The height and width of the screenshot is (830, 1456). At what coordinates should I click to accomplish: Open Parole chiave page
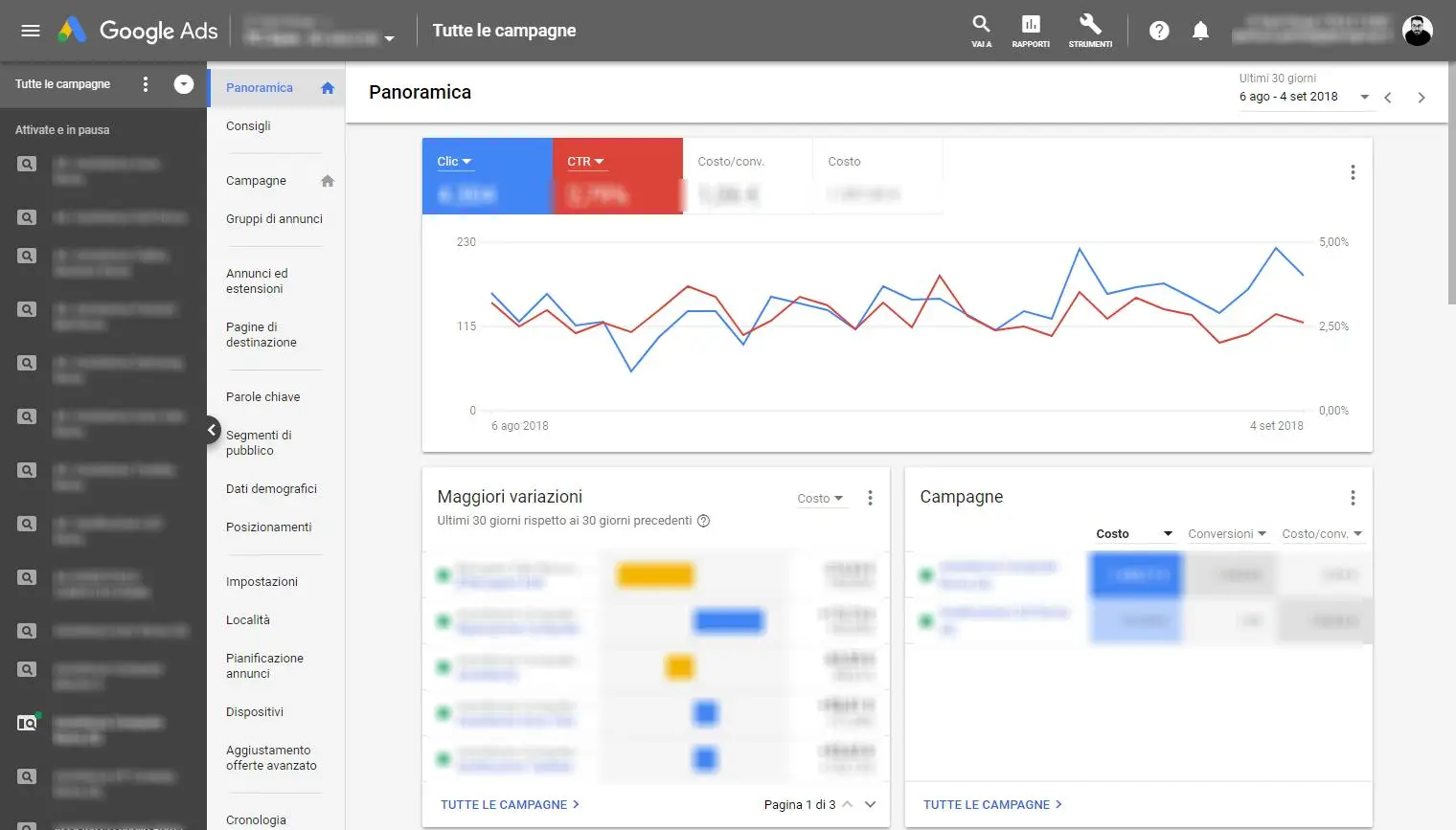(x=262, y=397)
